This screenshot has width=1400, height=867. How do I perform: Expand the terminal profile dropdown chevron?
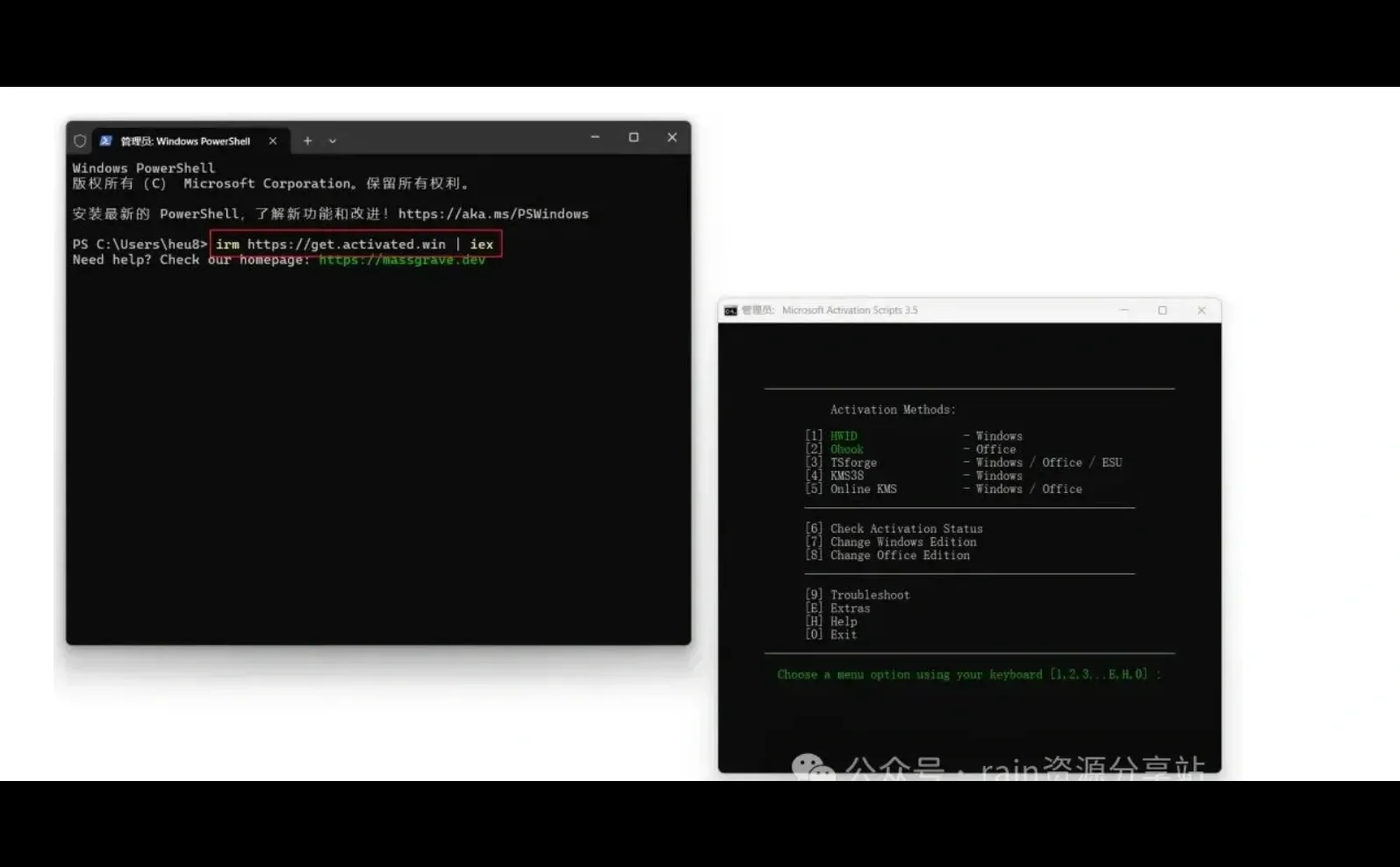coord(333,140)
